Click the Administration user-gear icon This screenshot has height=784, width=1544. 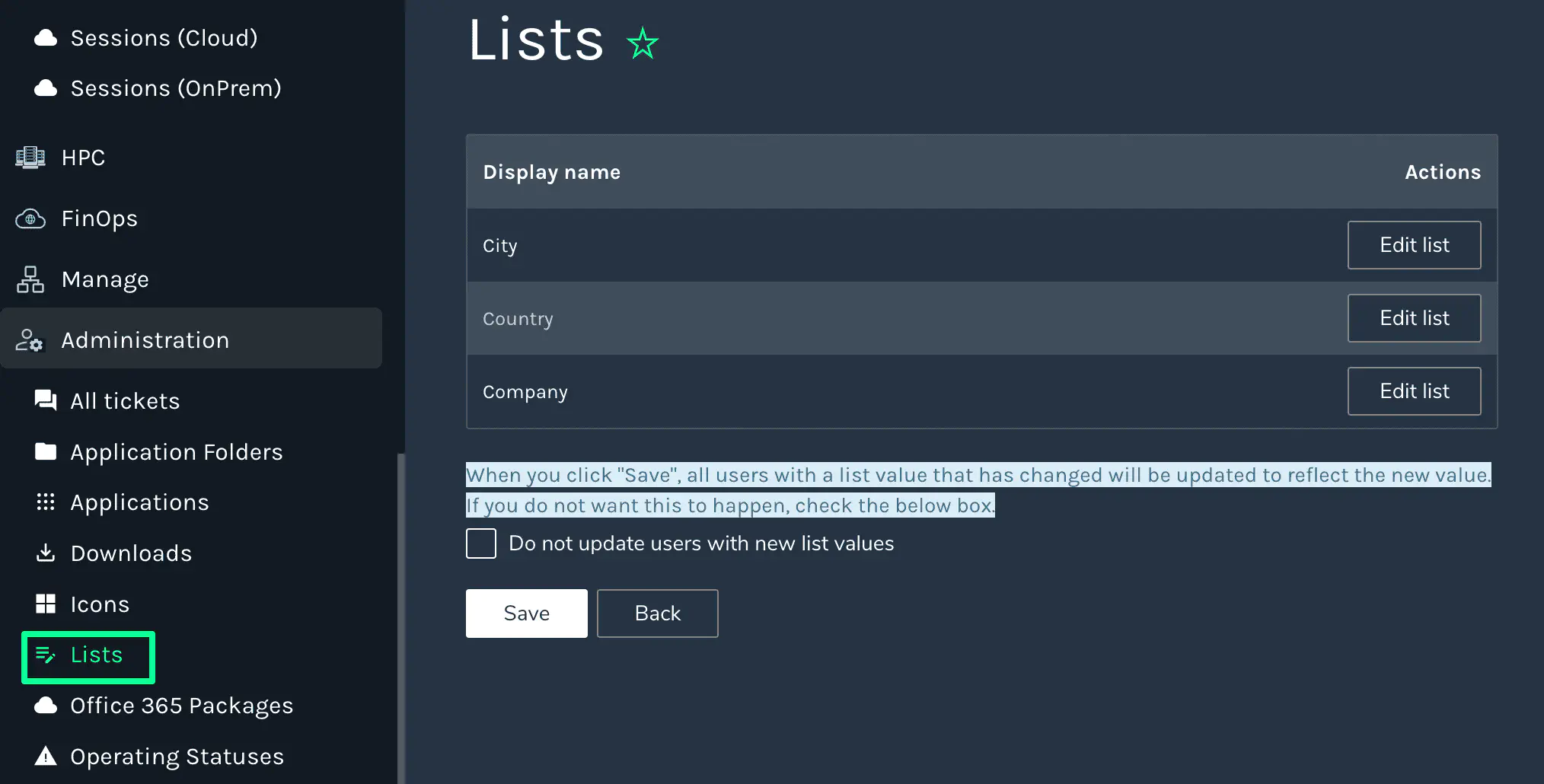point(30,341)
